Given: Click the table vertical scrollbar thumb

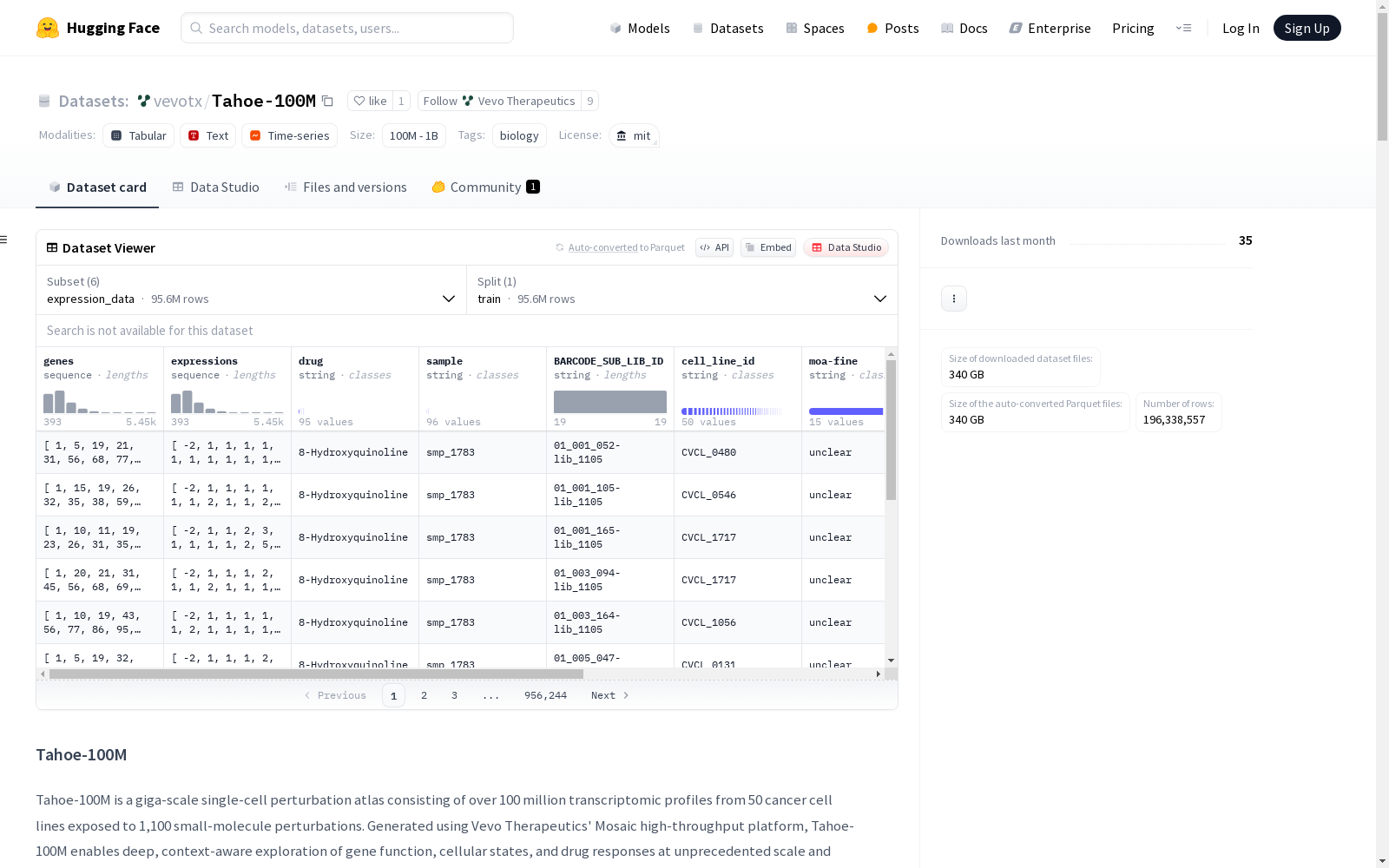Looking at the screenshot, I should [x=891, y=431].
